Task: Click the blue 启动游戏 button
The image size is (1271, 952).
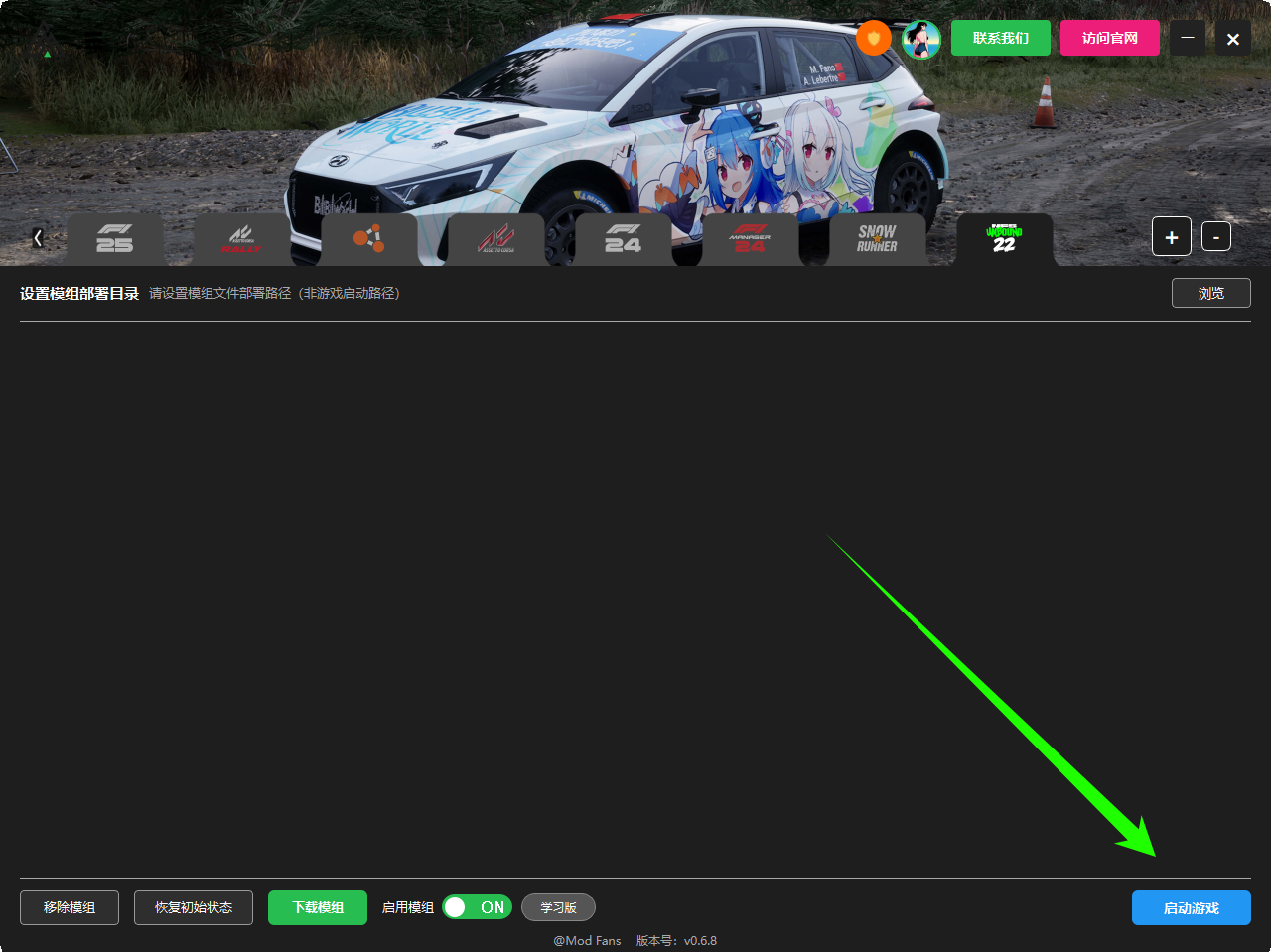Action: click(x=1192, y=908)
